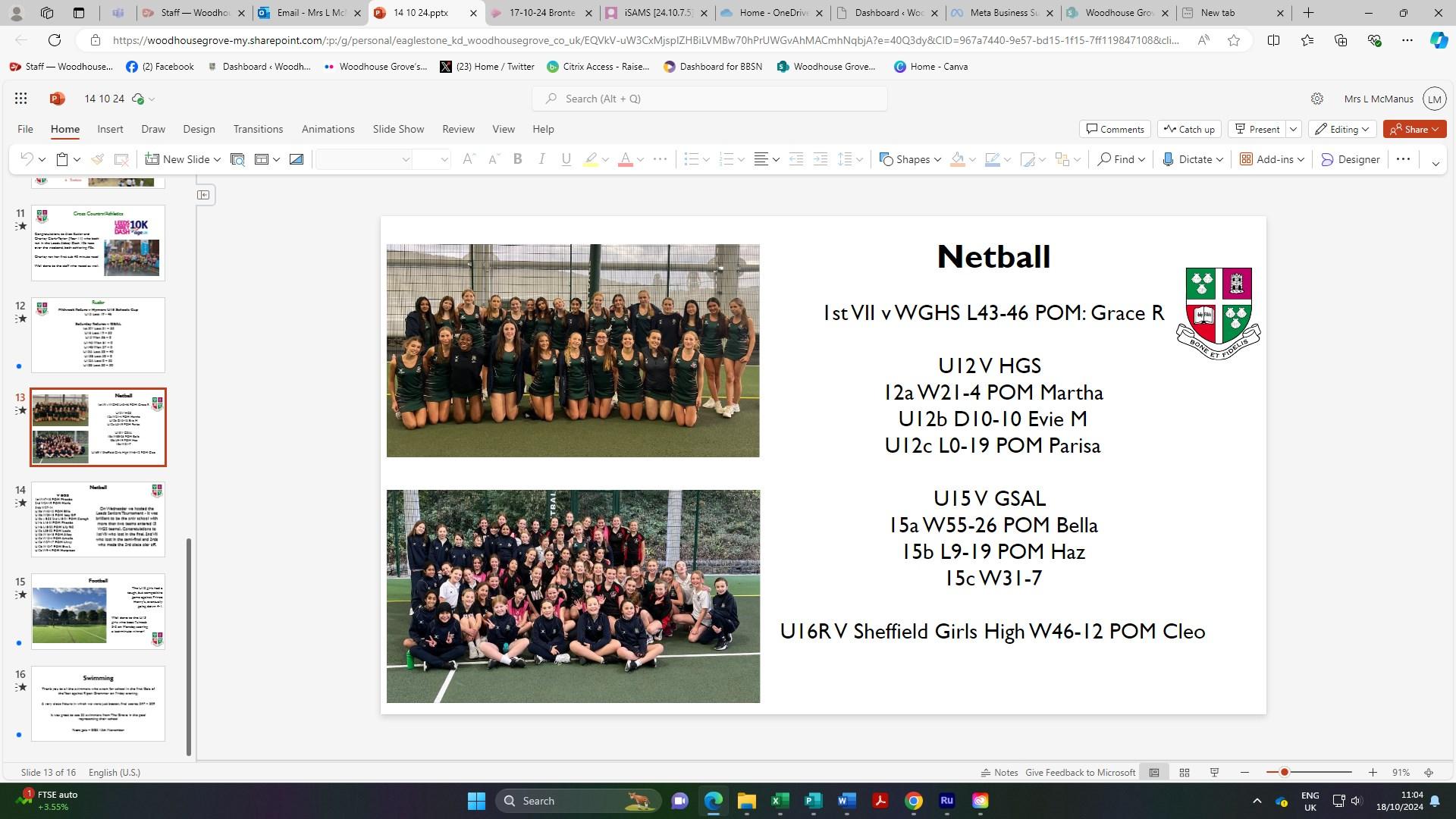
Task: Toggle Normal view in status bar
Action: pyautogui.click(x=1154, y=773)
